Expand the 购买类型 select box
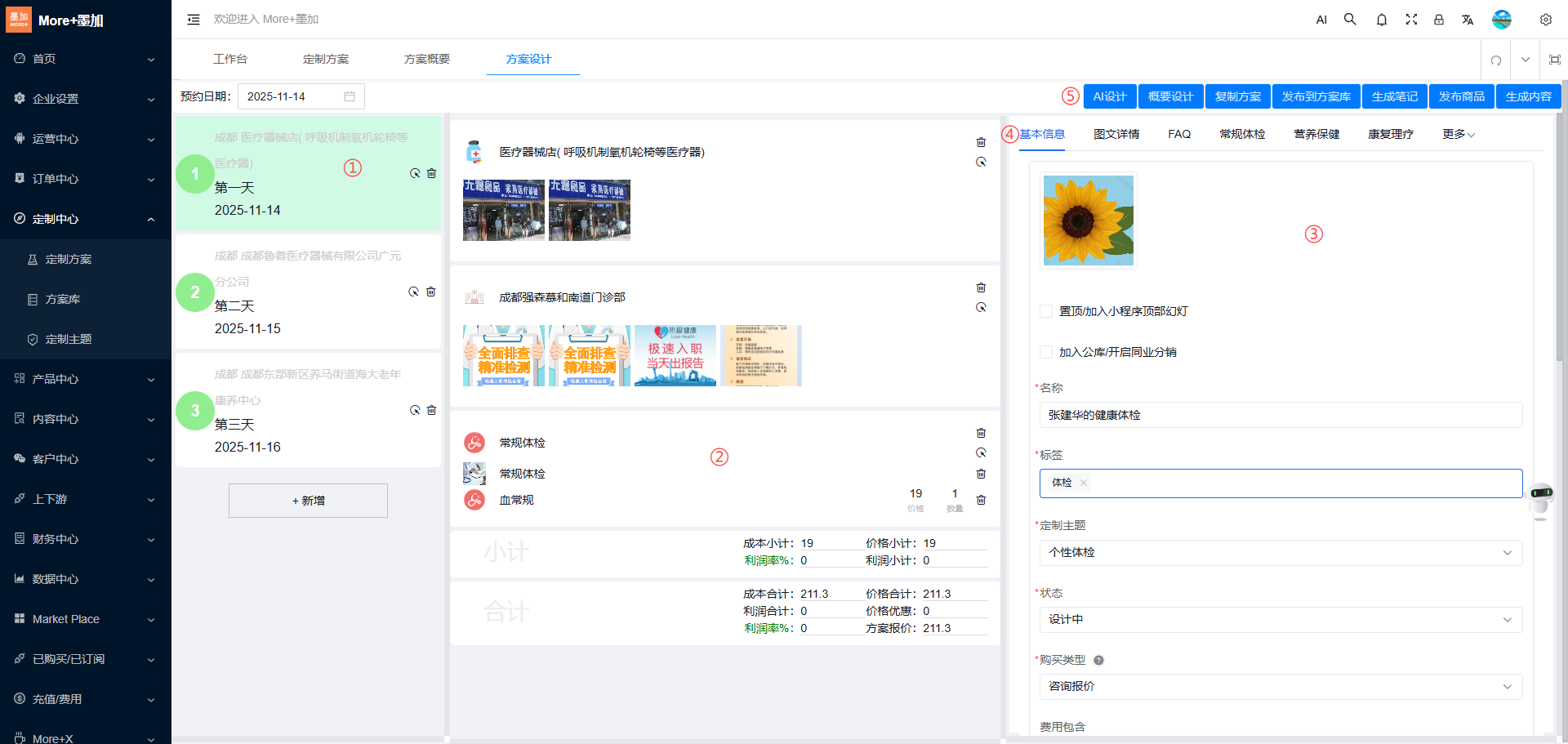Viewport: 1568px width, 744px height. (x=1280, y=687)
